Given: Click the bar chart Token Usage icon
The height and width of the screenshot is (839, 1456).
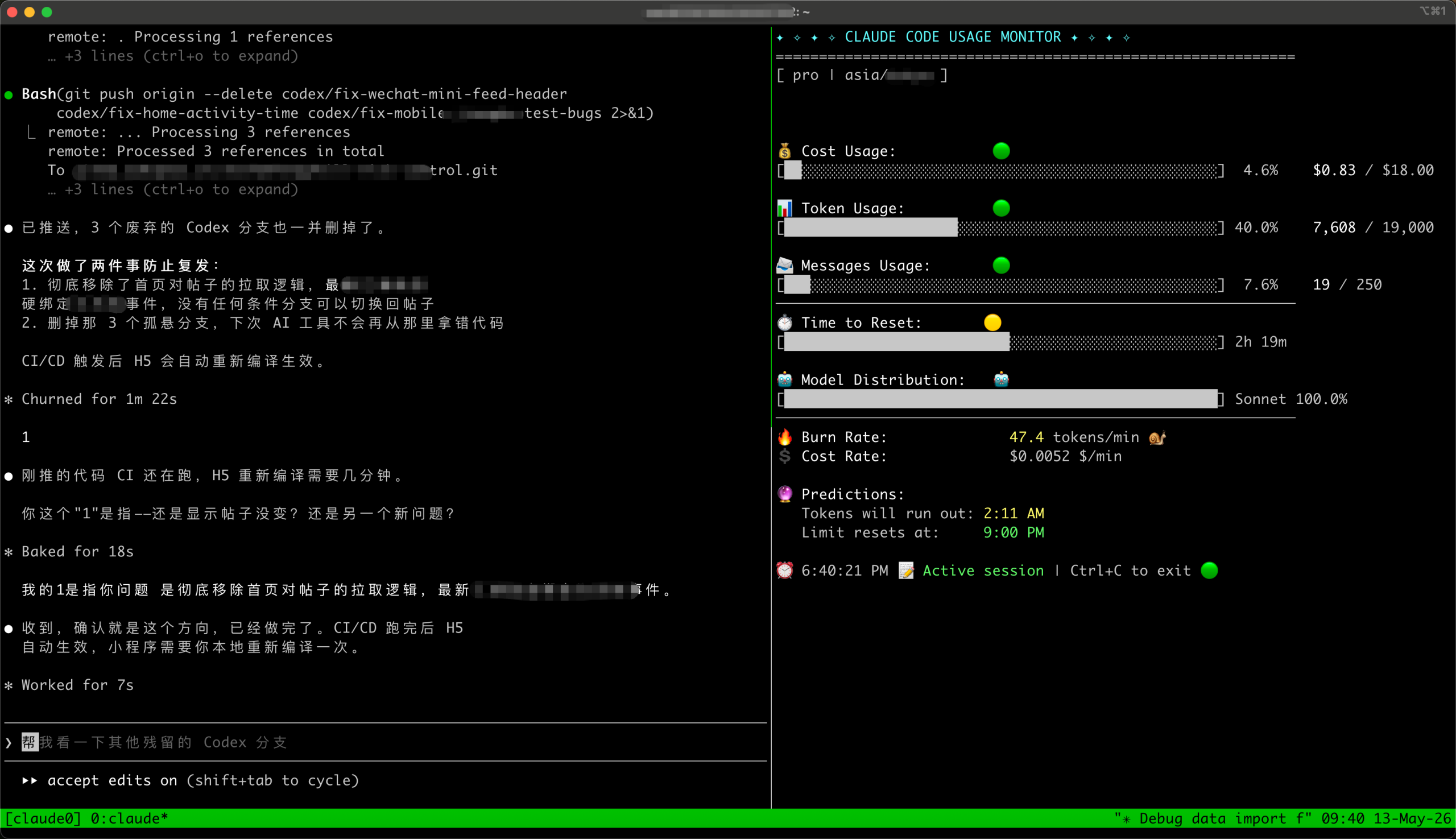Looking at the screenshot, I should [x=785, y=208].
